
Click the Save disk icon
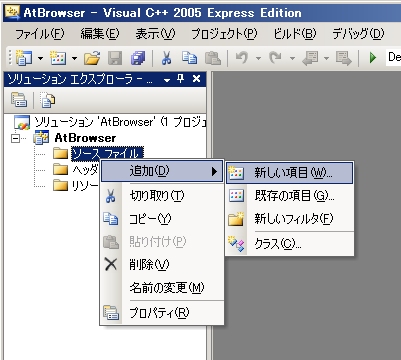click(x=115, y=58)
